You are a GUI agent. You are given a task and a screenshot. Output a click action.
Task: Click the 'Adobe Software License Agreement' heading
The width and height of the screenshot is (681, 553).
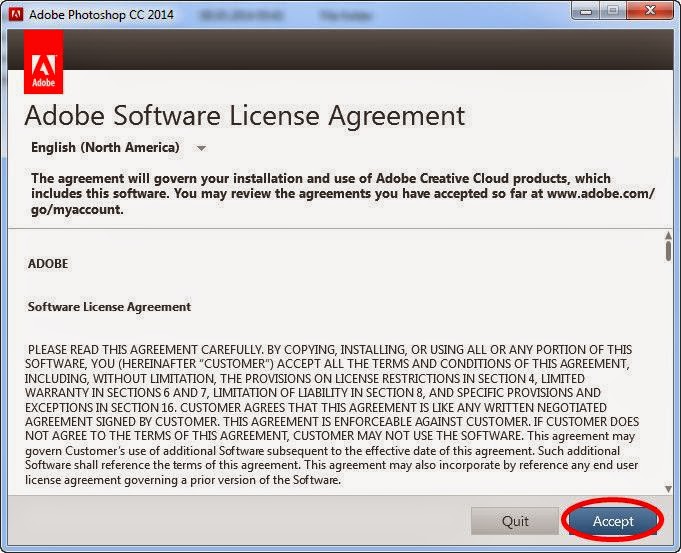(x=245, y=116)
